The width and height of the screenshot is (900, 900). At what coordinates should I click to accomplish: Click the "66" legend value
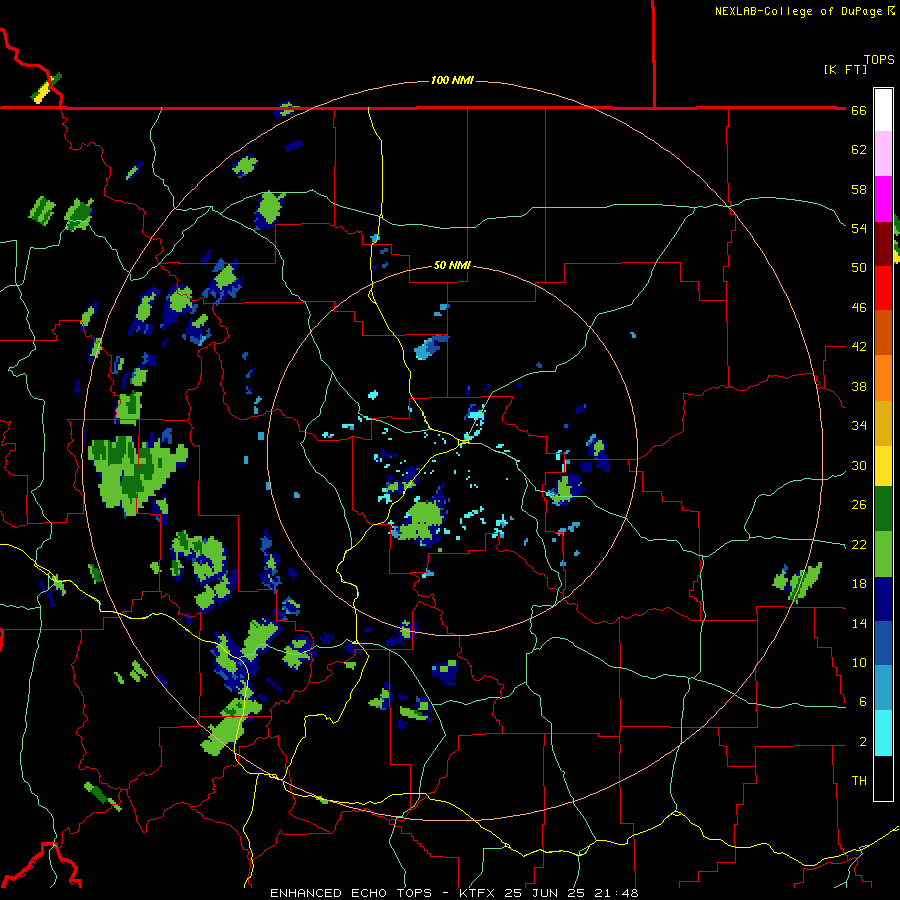pyautogui.click(x=859, y=110)
